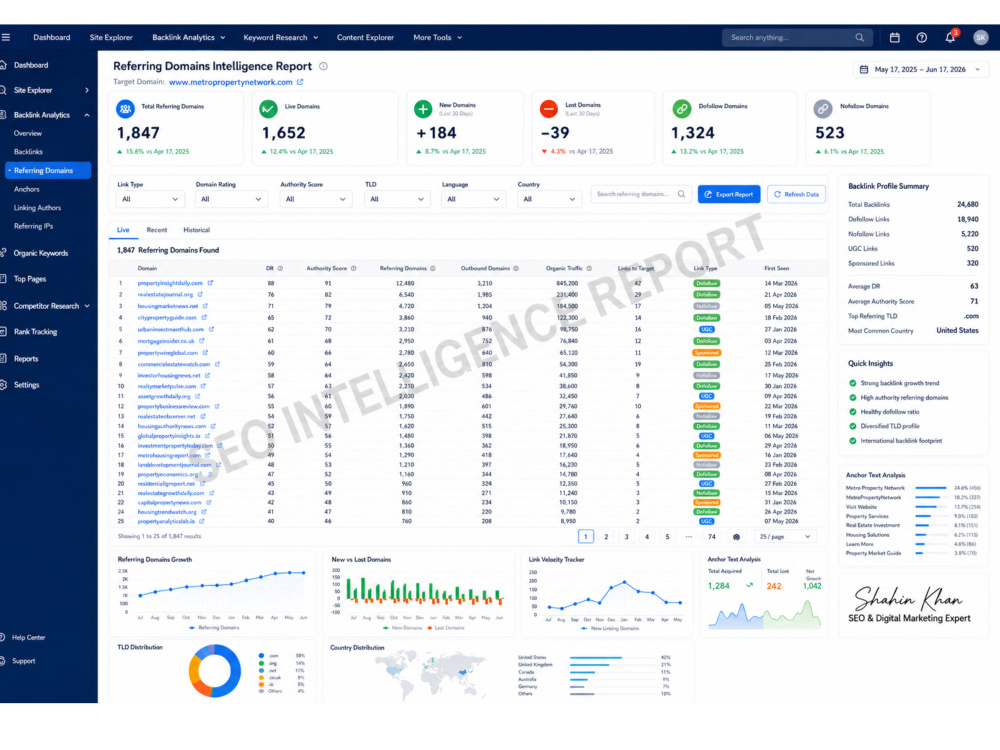Open the notifications bell icon
This screenshot has width=1000, height=750.
[950, 38]
